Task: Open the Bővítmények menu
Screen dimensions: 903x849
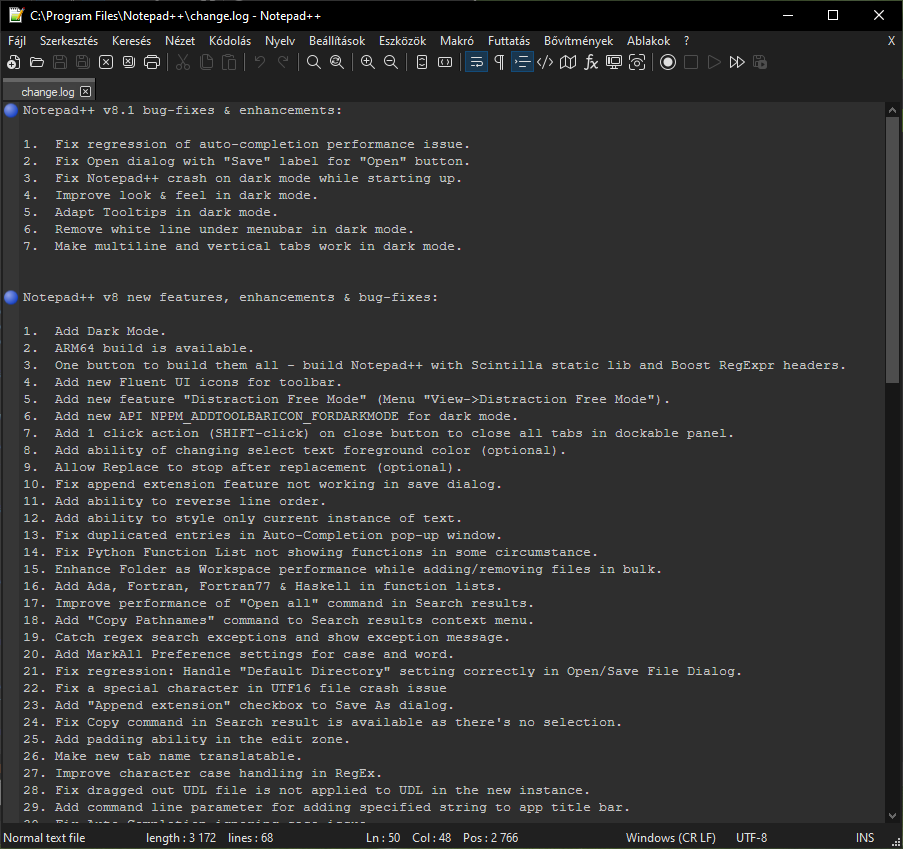Action: pos(578,41)
